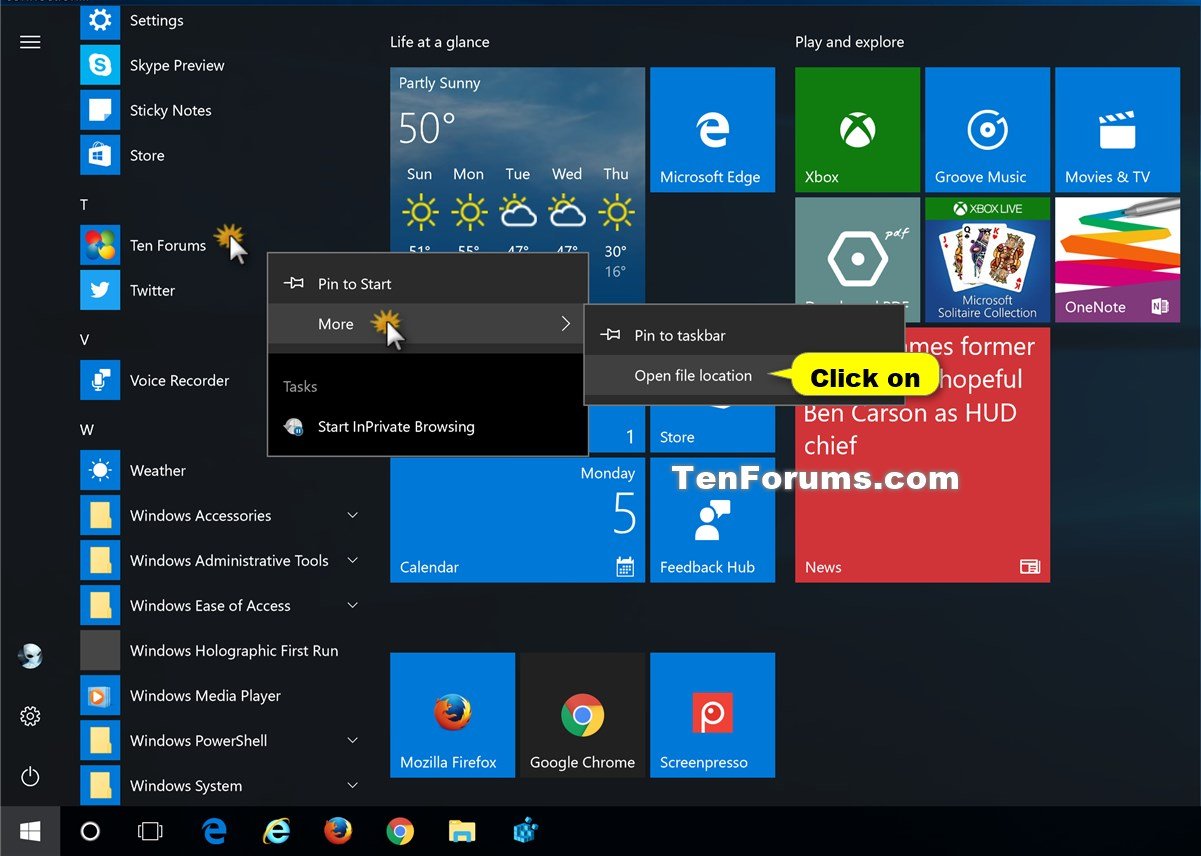Open the Weather live tile

pyautogui.click(x=517, y=160)
